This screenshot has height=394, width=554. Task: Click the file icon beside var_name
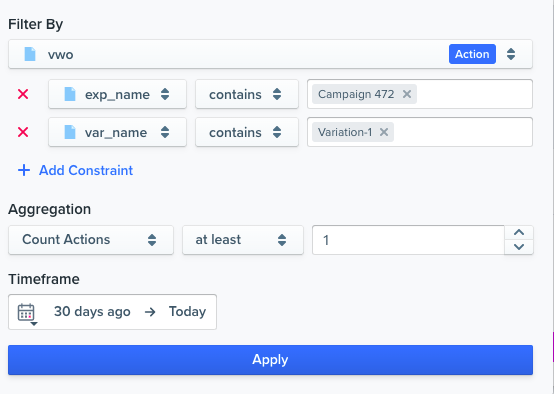(70, 132)
